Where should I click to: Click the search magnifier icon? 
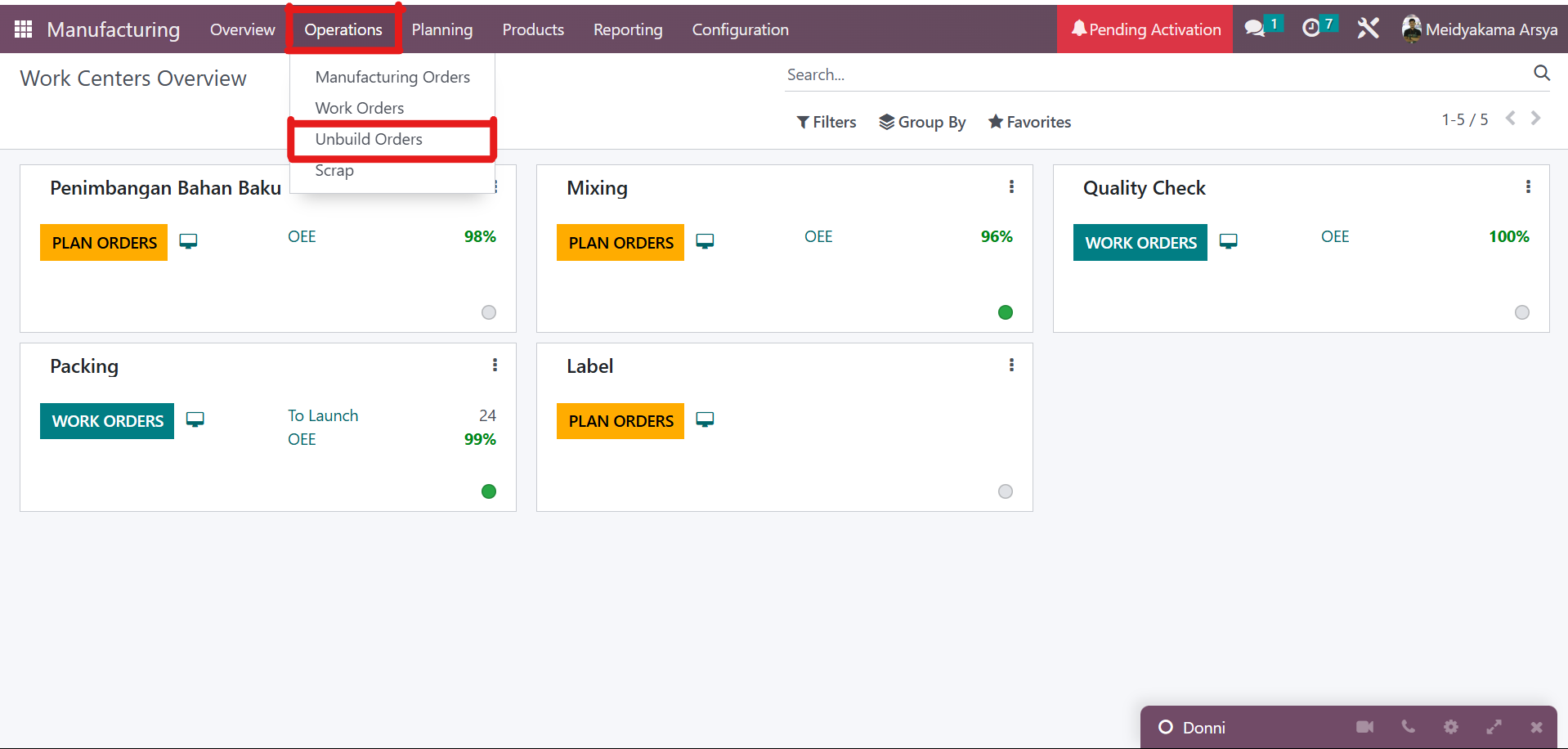[1541, 74]
